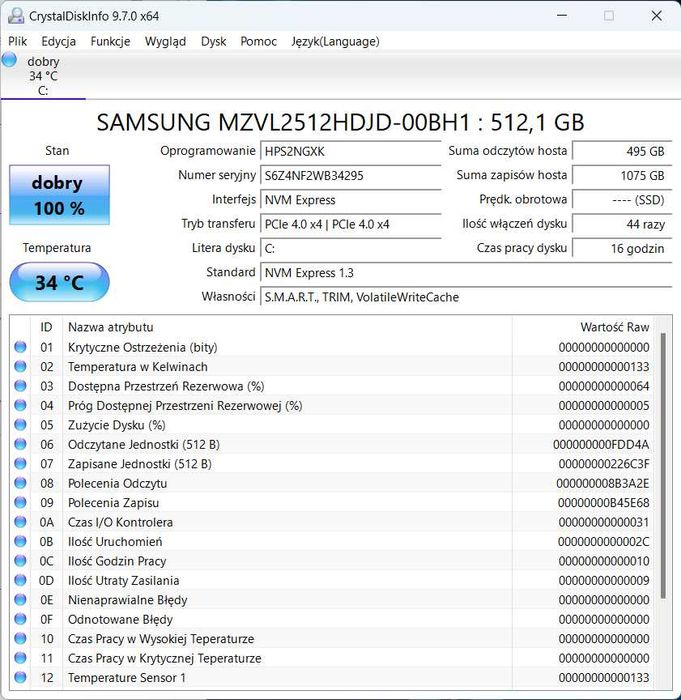Screen dimensions: 681x700
Task: Open the Funkcje menu
Action: [x=110, y=42]
